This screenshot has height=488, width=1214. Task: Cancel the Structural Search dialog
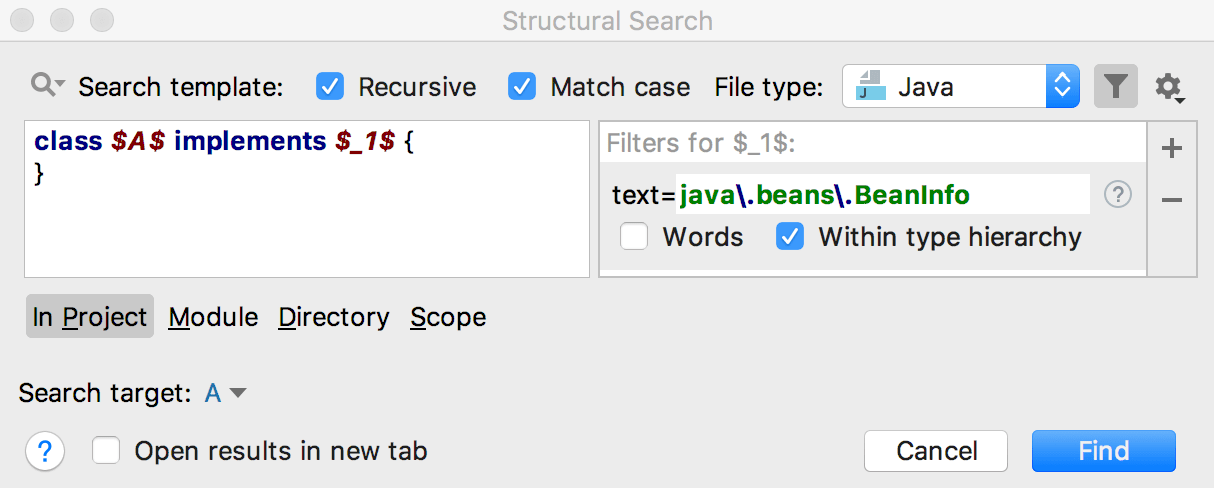(x=936, y=451)
